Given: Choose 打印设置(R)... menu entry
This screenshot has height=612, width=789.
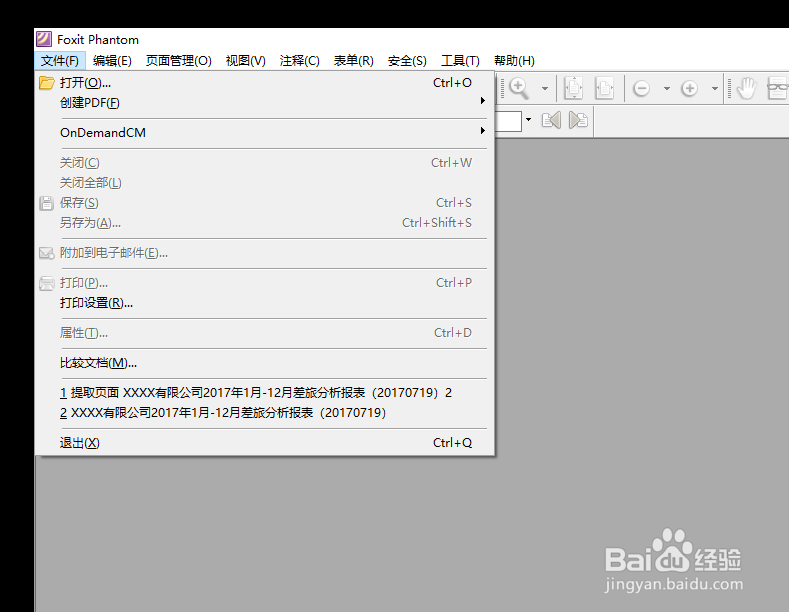Looking at the screenshot, I should (265, 303).
